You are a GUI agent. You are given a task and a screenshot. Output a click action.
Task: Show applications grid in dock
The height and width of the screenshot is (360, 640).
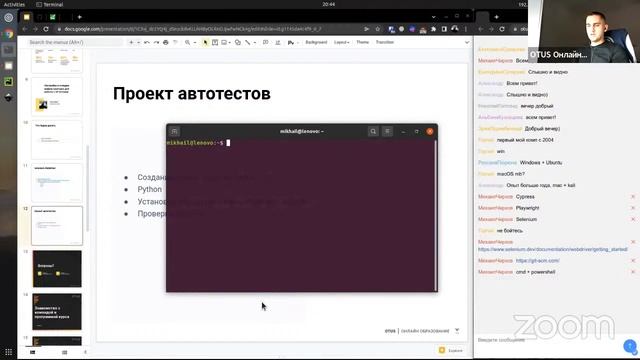click(x=9, y=352)
